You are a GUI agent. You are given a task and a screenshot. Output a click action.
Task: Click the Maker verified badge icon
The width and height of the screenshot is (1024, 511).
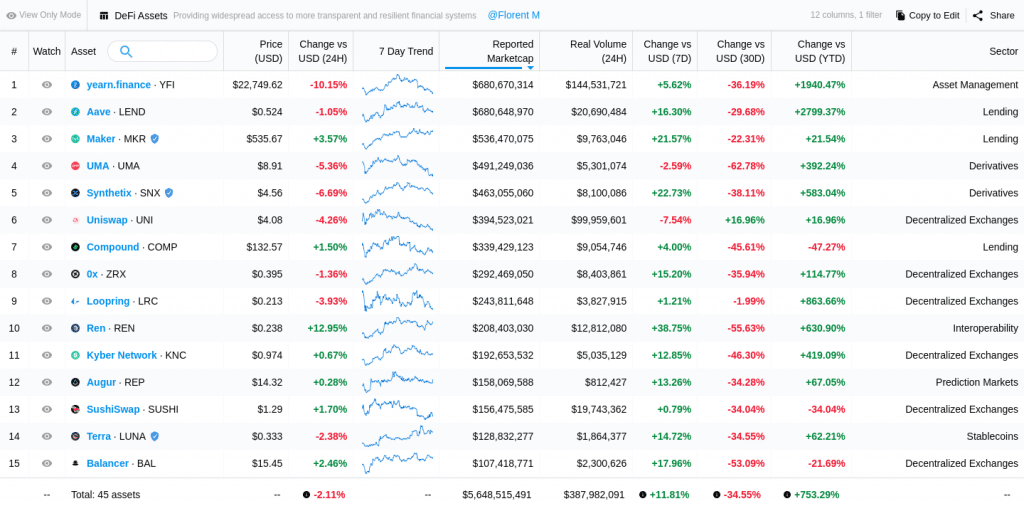pyautogui.click(x=155, y=139)
